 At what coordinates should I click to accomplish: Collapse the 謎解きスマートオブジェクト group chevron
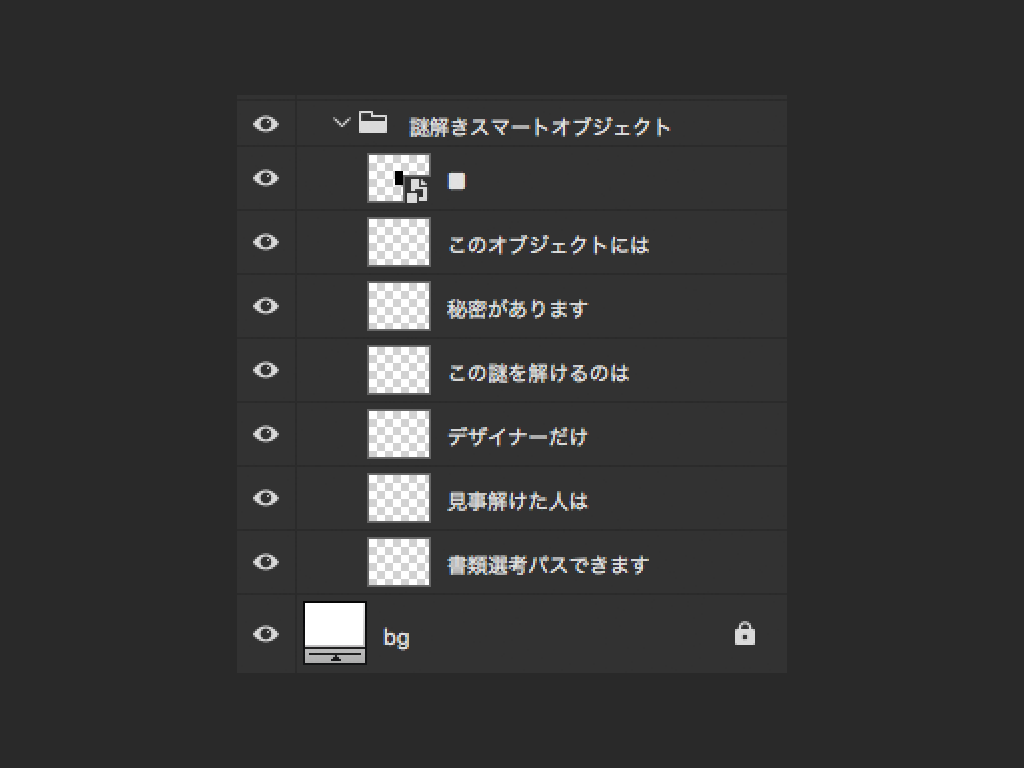[x=342, y=123]
